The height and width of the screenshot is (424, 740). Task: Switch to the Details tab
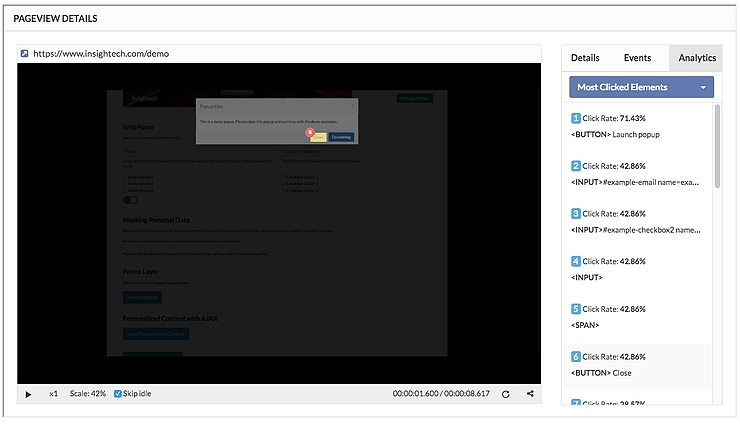click(585, 58)
